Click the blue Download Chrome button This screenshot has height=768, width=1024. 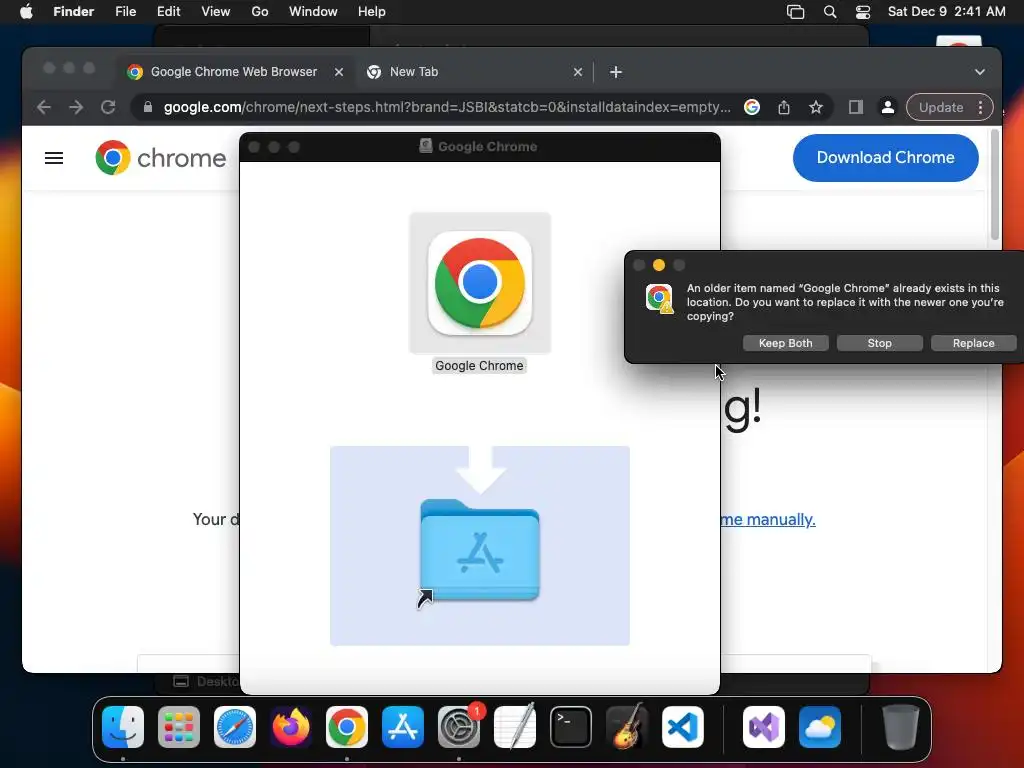pos(886,157)
